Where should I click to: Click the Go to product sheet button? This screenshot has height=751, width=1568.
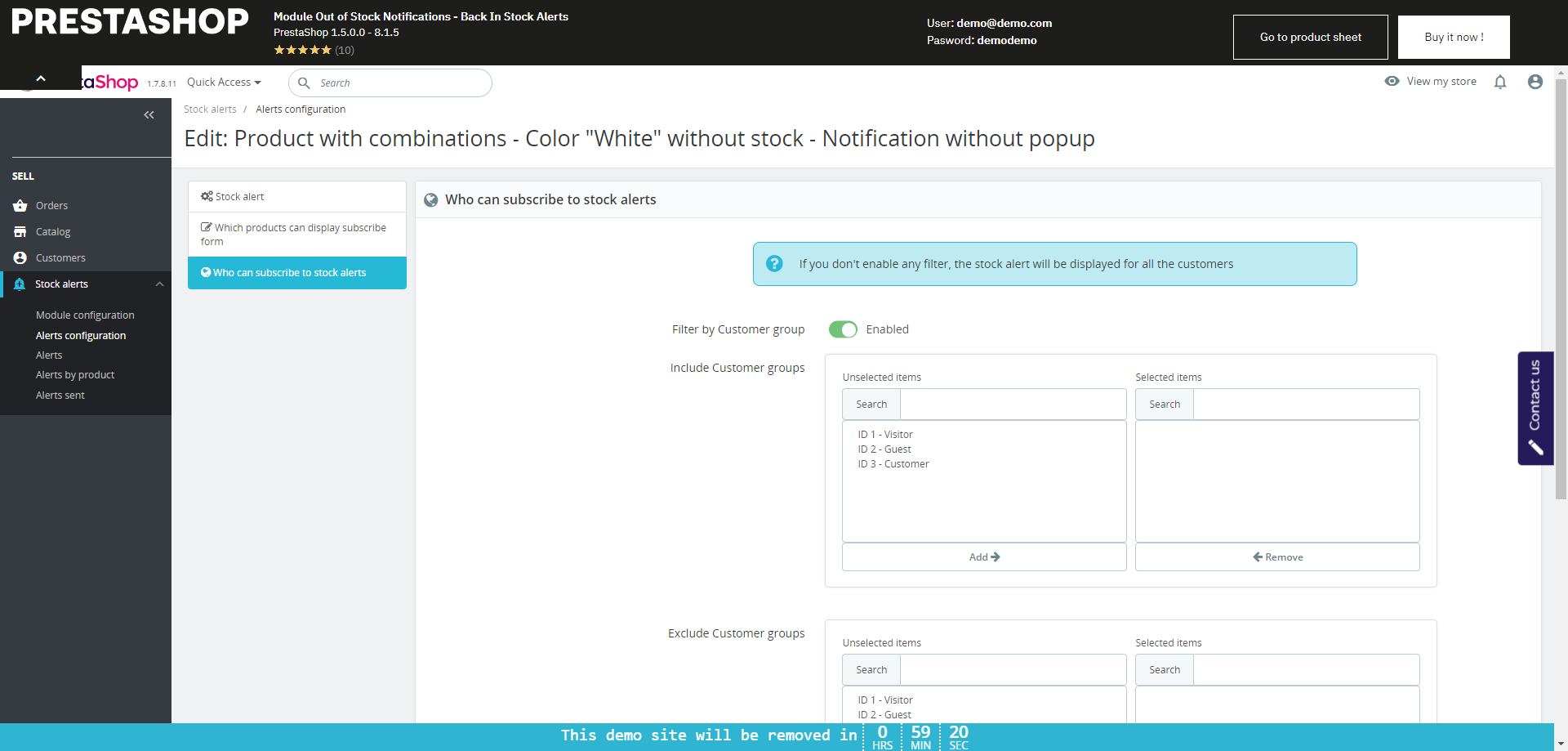pos(1311,37)
